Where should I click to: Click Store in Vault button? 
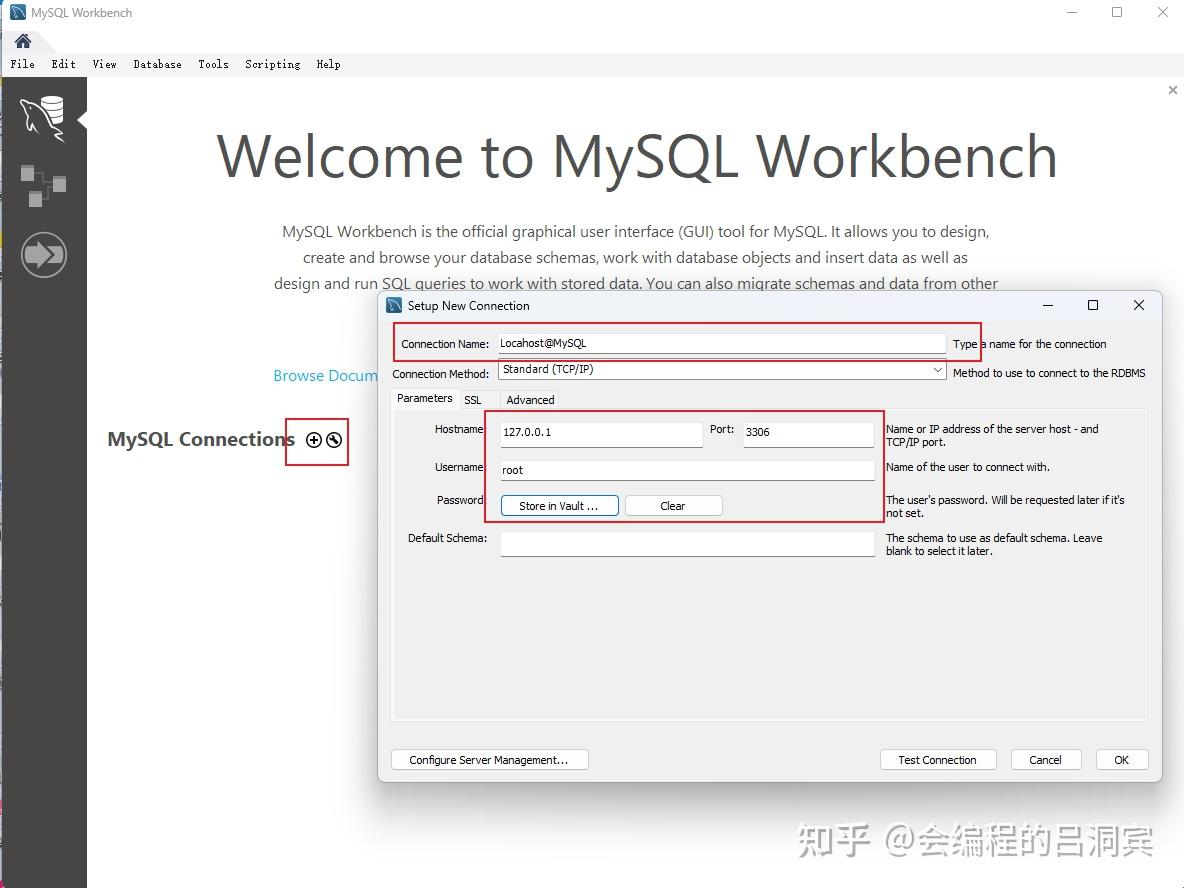click(x=560, y=506)
